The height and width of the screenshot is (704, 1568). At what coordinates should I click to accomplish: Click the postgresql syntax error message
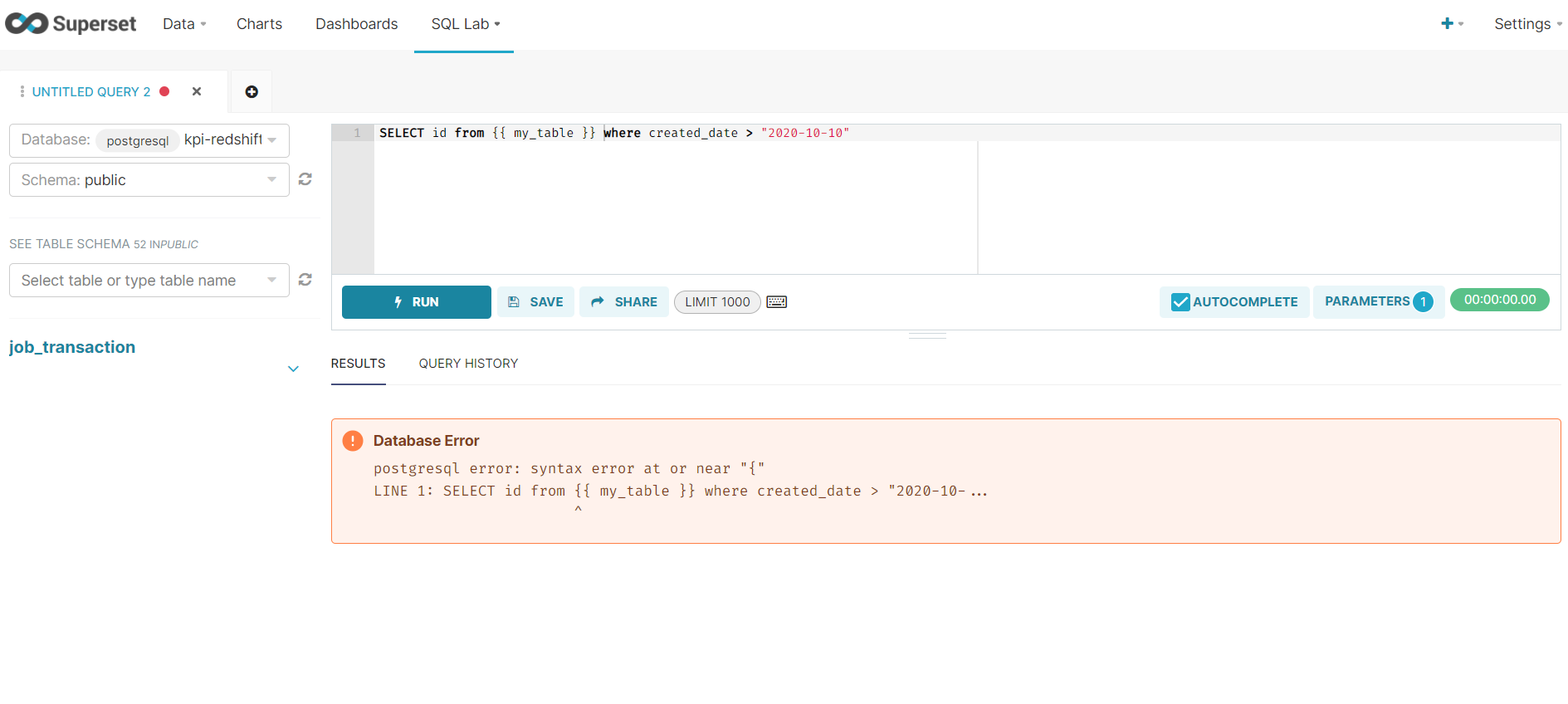coord(569,468)
